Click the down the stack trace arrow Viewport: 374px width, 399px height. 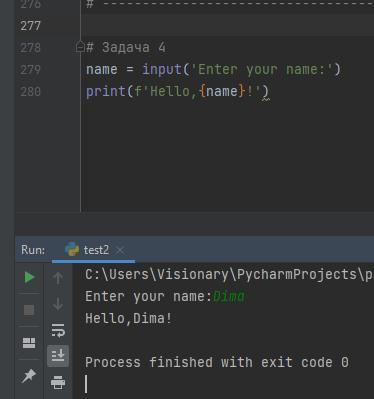[58, 304]
